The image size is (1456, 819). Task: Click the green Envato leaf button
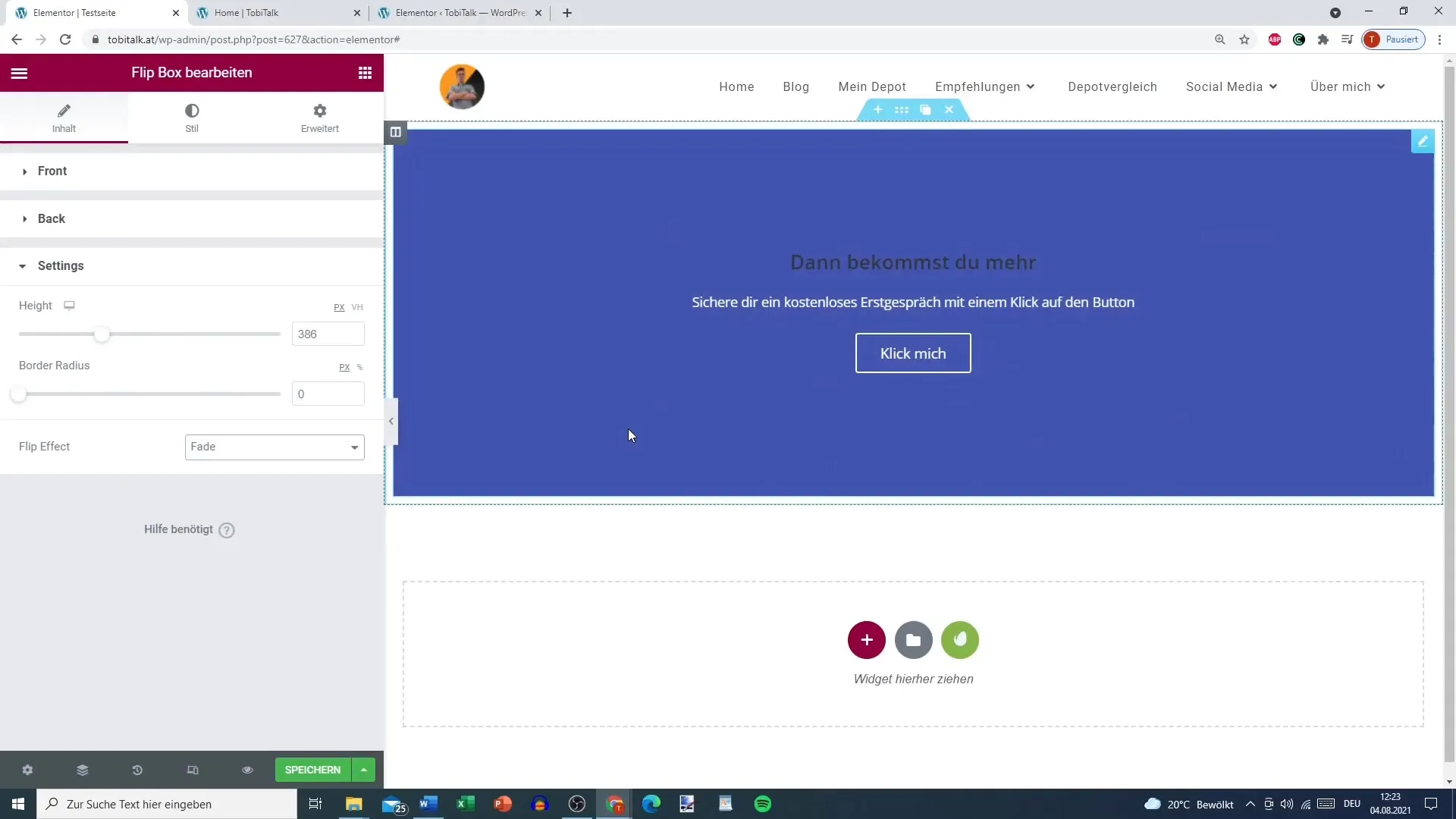coord(960,641)
